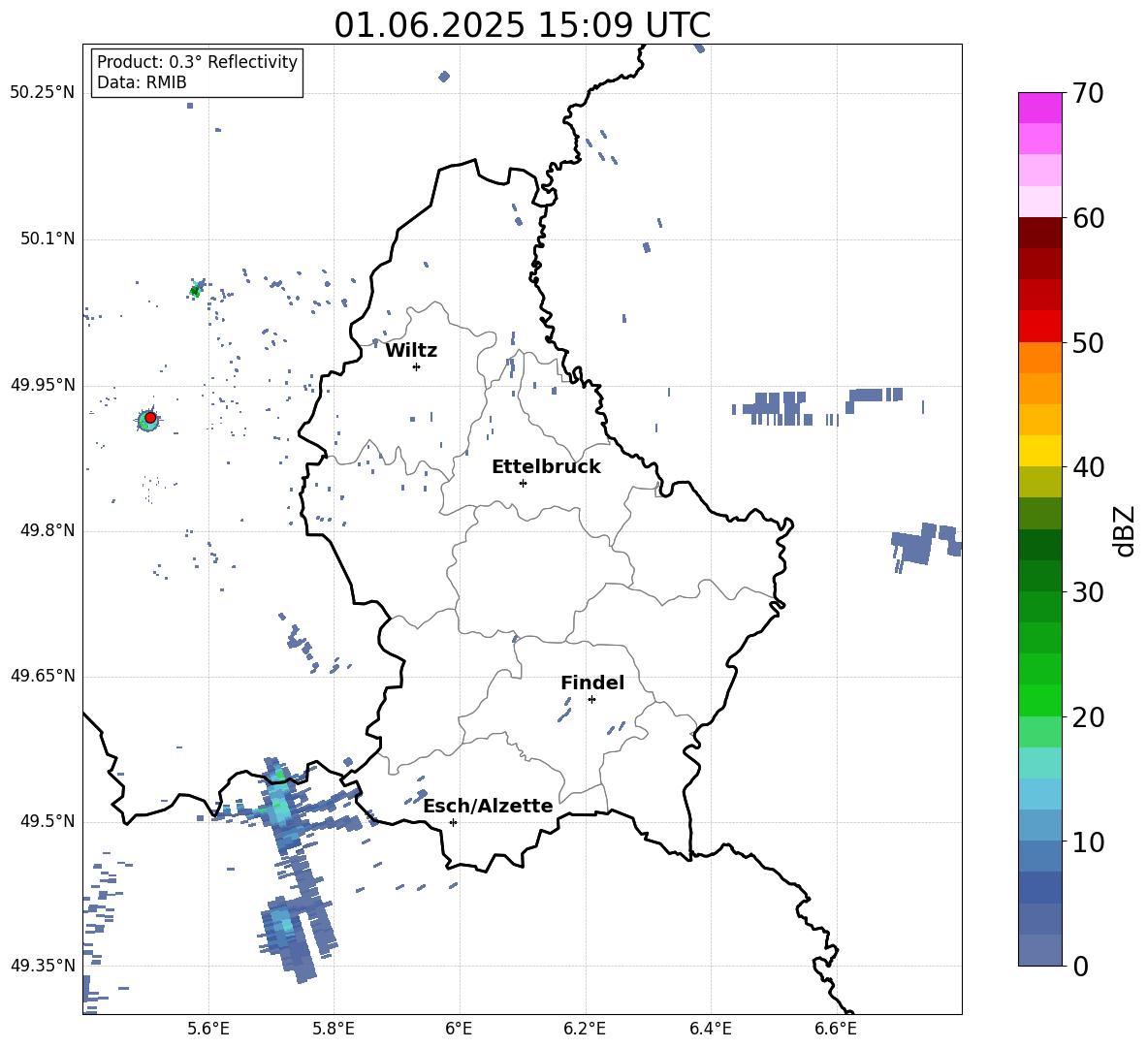Screen dimensions: 1148x1048
Task: Click the Esch/Alzette cross marker
Action: 453,822
